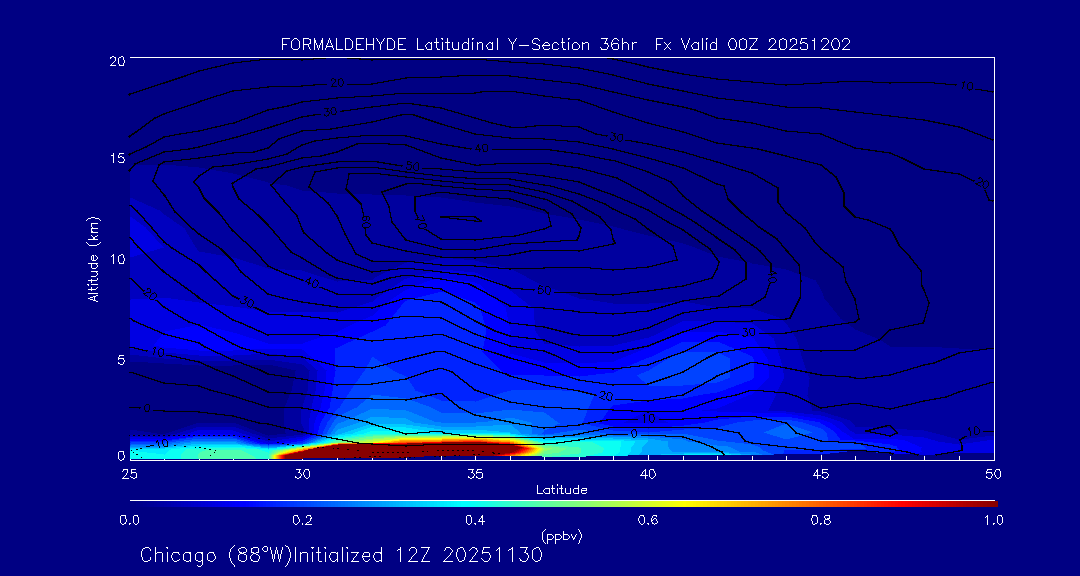This screenshot has height=576, width=1080.
Task: Click the red end of the color scale bar
Action: [x=985, y=502]
